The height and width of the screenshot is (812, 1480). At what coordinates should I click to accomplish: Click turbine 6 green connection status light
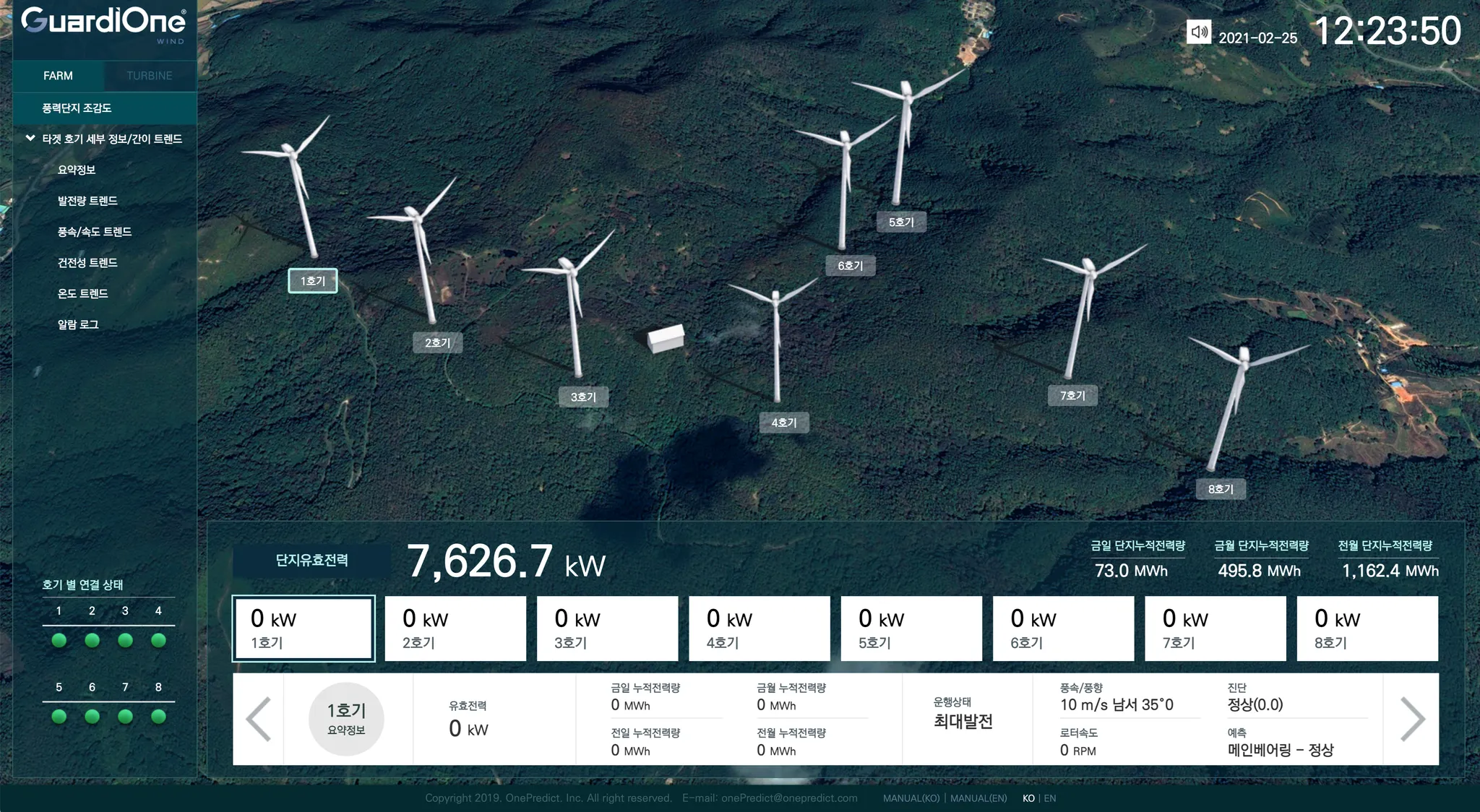click(92, 717)
